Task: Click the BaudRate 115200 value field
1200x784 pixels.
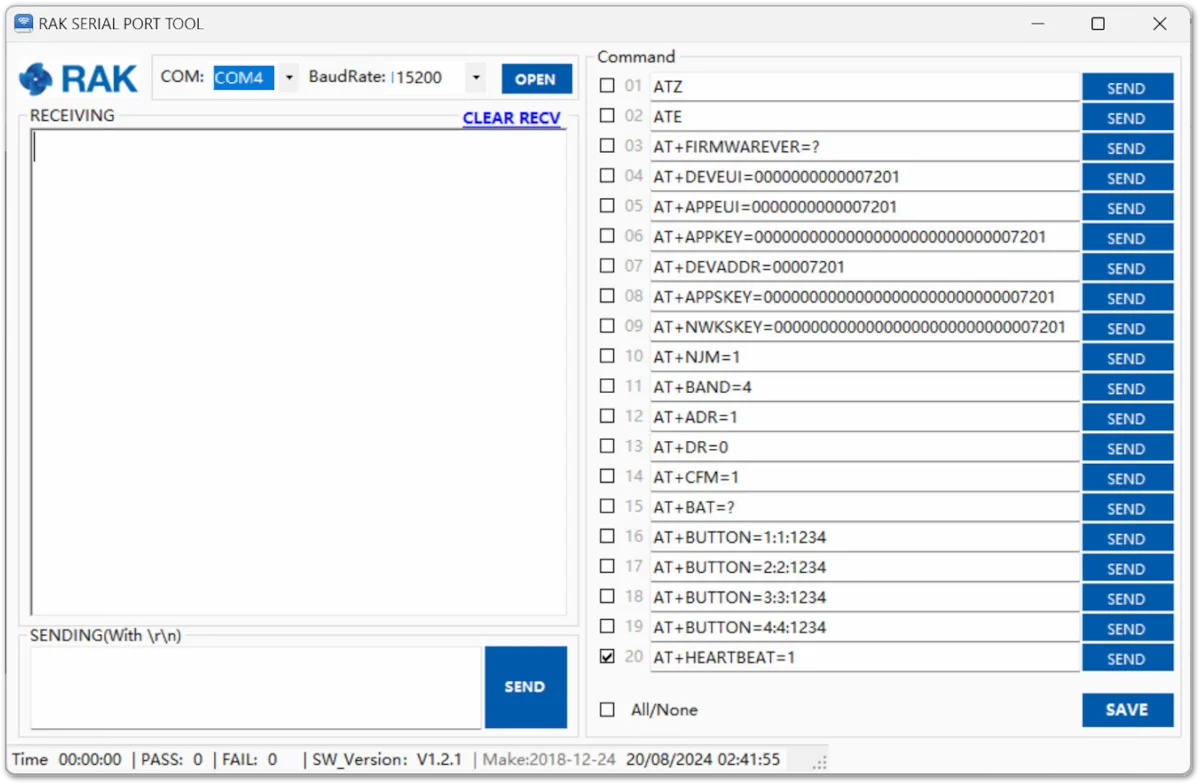Action: click(x=427, y=78)
